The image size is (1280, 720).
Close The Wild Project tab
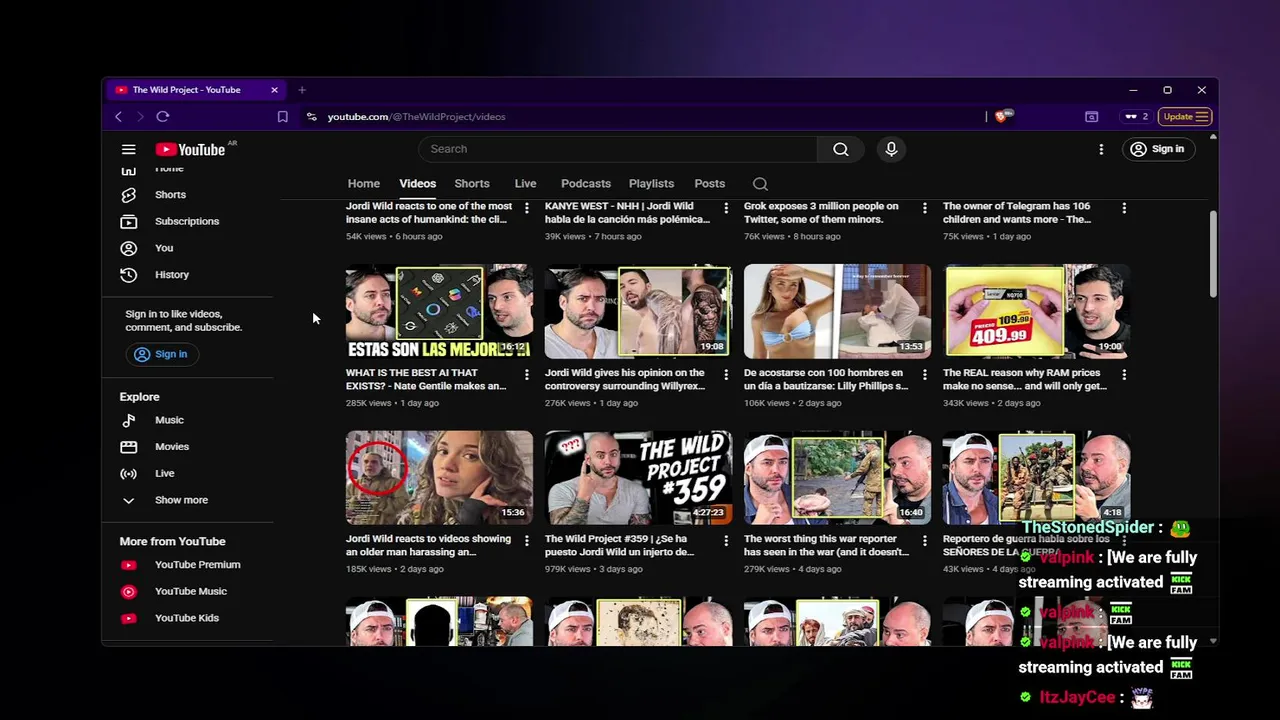(x=274, y=90)
